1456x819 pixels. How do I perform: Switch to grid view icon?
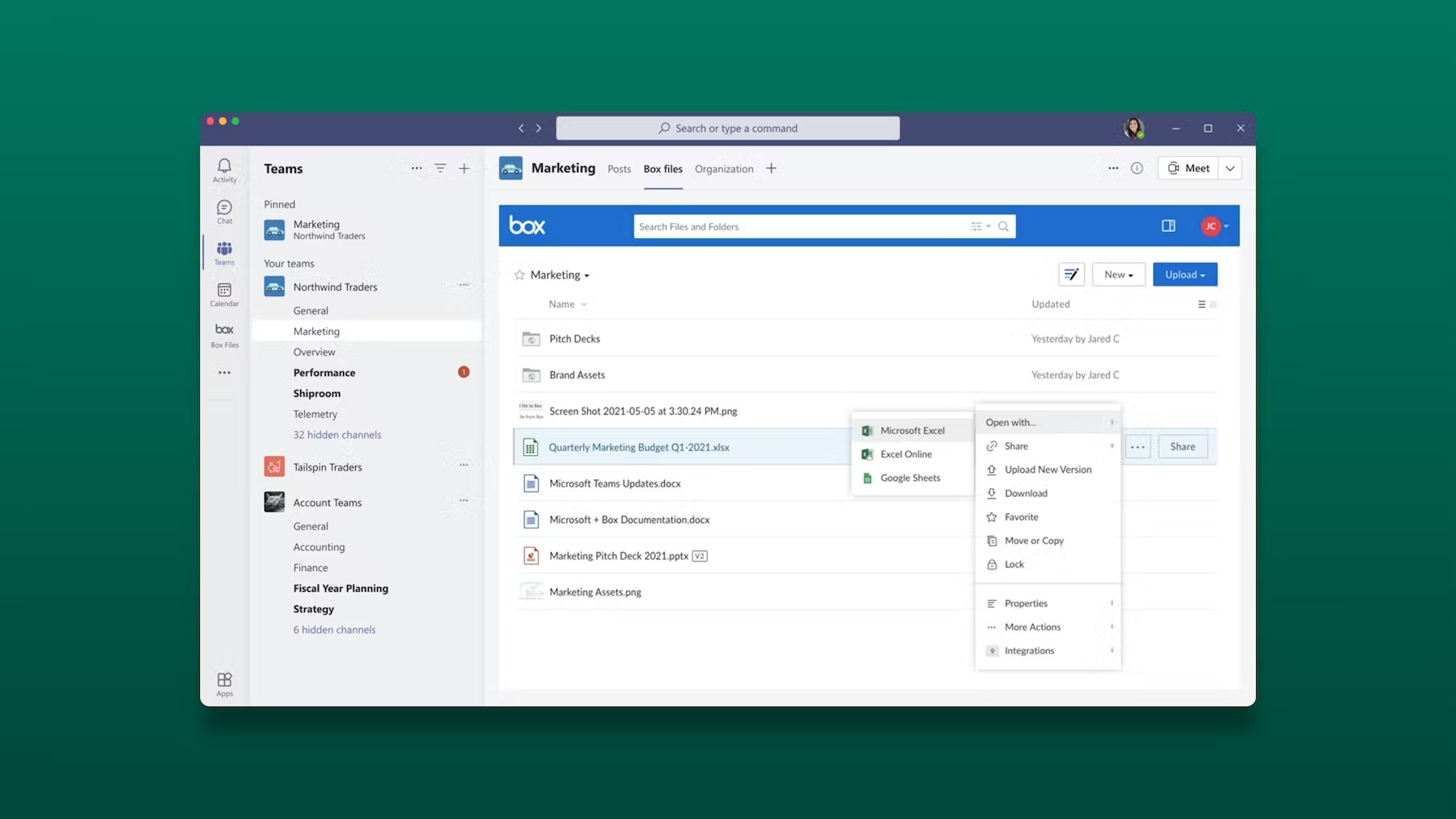click(x=1213, y=304)
